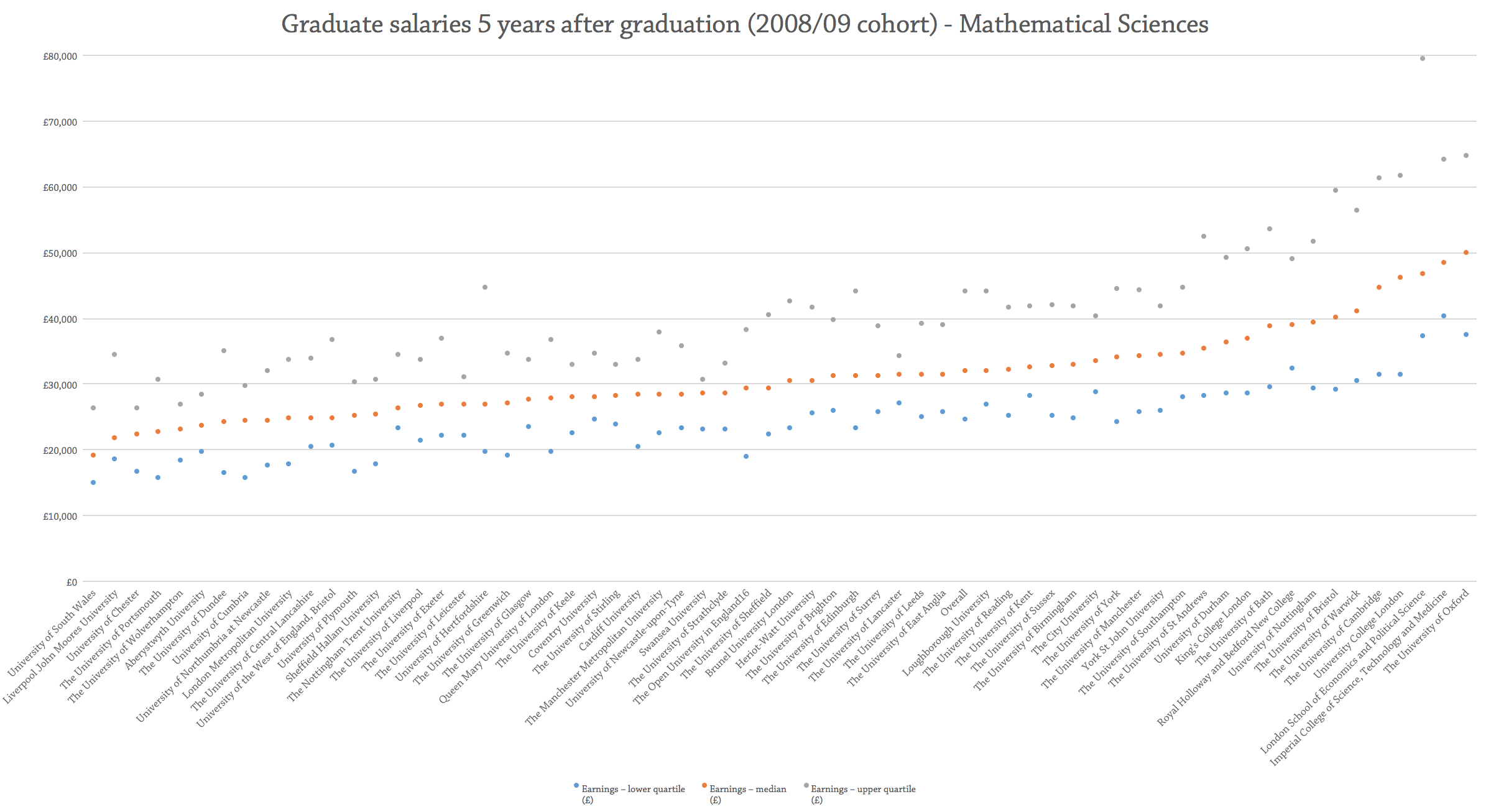Click the chart title about graduate salaries

pos(745,25)
